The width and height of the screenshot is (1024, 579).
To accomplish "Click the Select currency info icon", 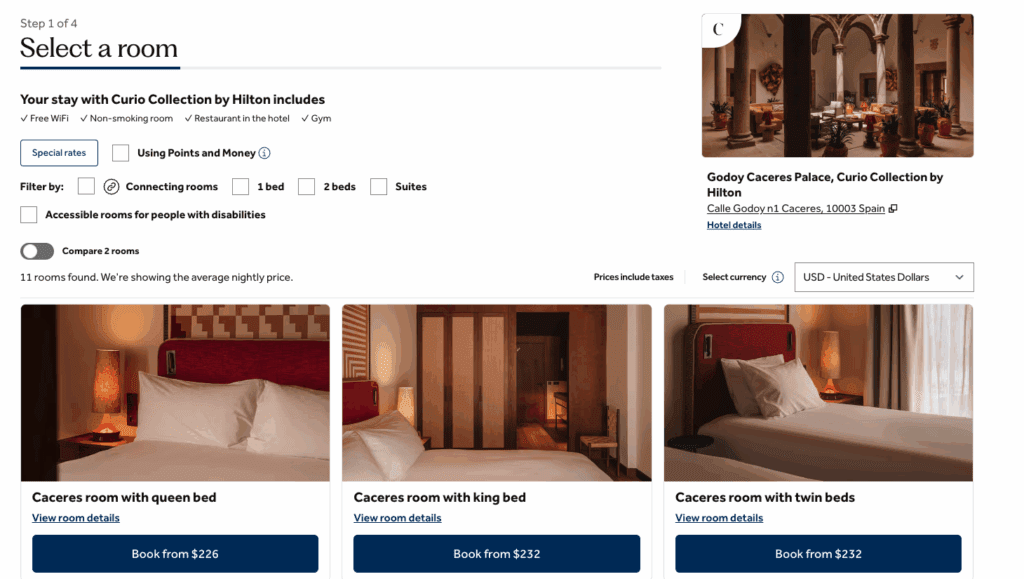I will [x=777, y=277].
